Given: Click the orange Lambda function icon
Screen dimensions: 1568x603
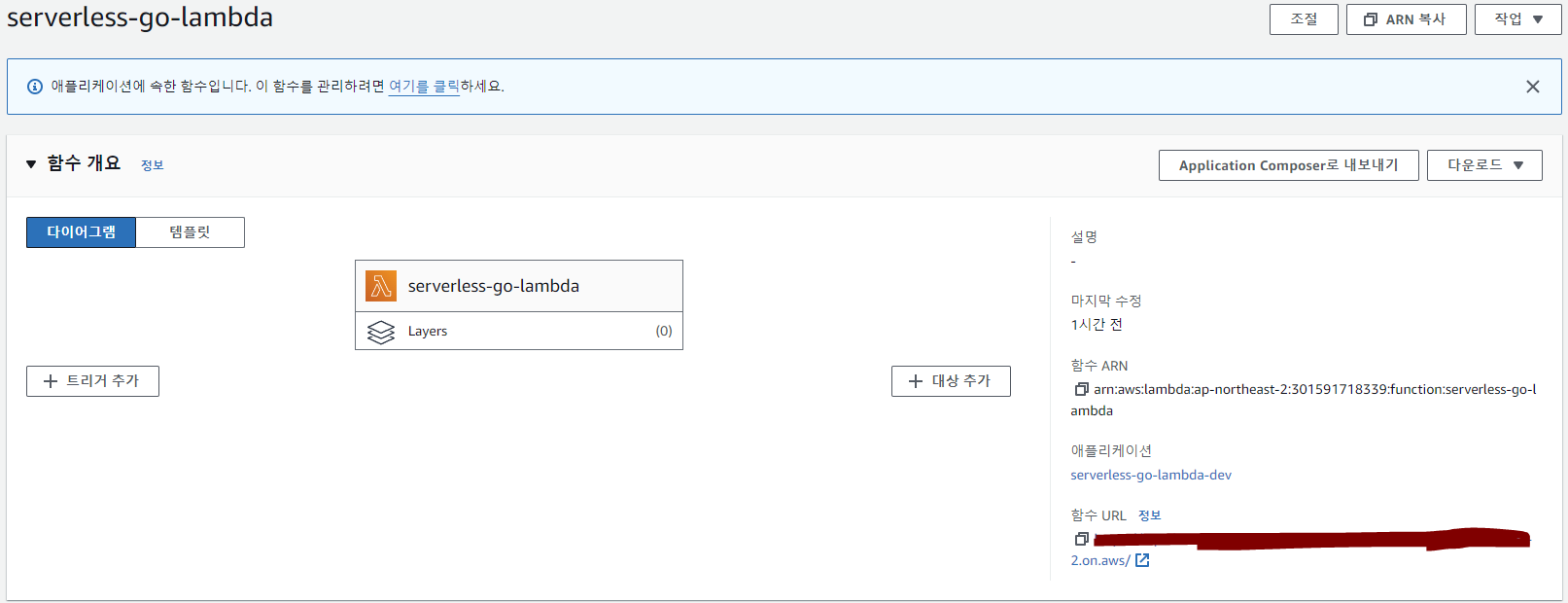Looking at the screenshot, I should pos(381,286).
